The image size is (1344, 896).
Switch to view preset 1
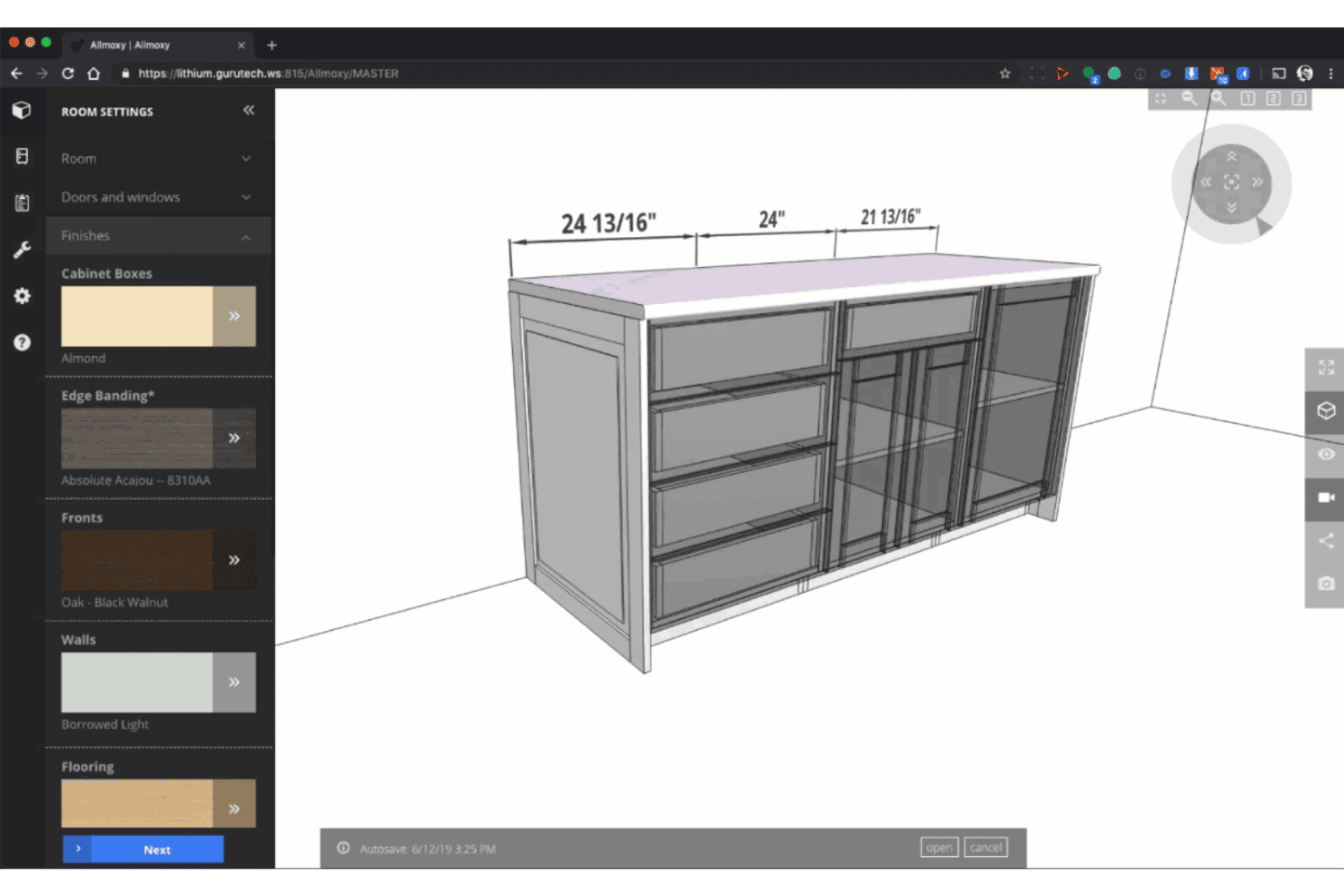pos(1248,98)
